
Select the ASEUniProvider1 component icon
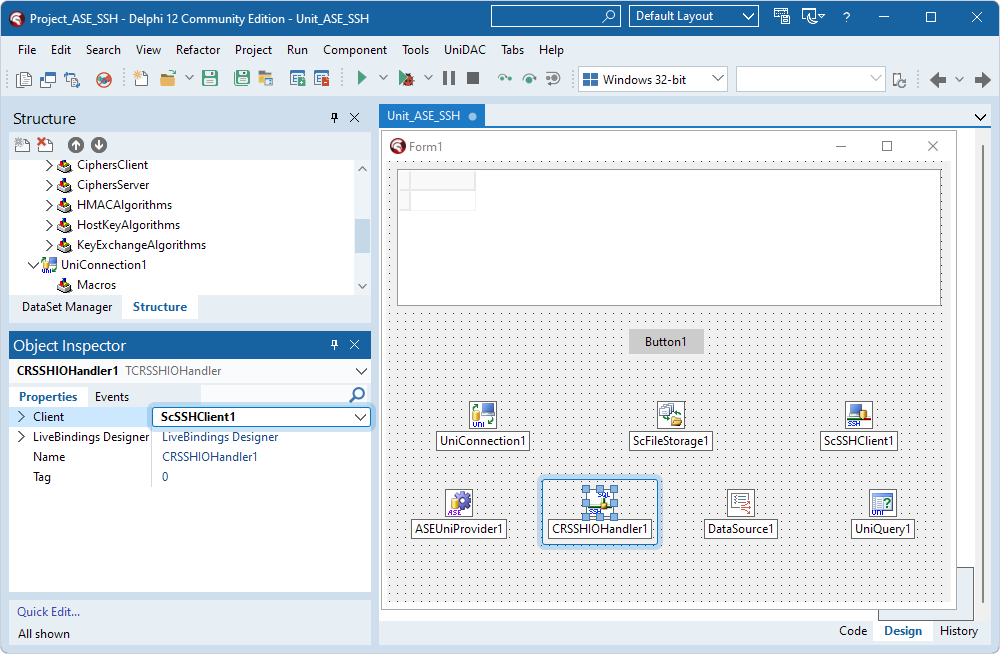458,502
